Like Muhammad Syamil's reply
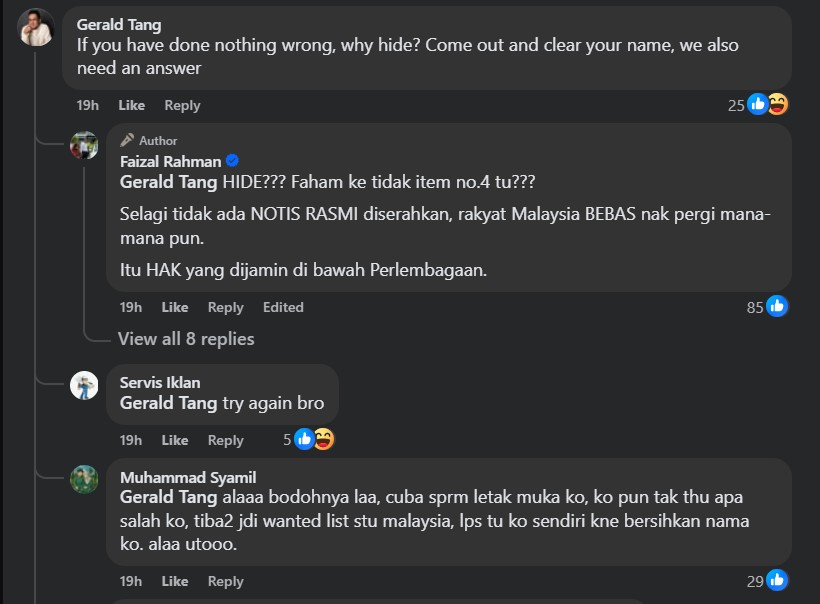Image resolution: width=820 pixels, height=604 pixels. point(175,581)
